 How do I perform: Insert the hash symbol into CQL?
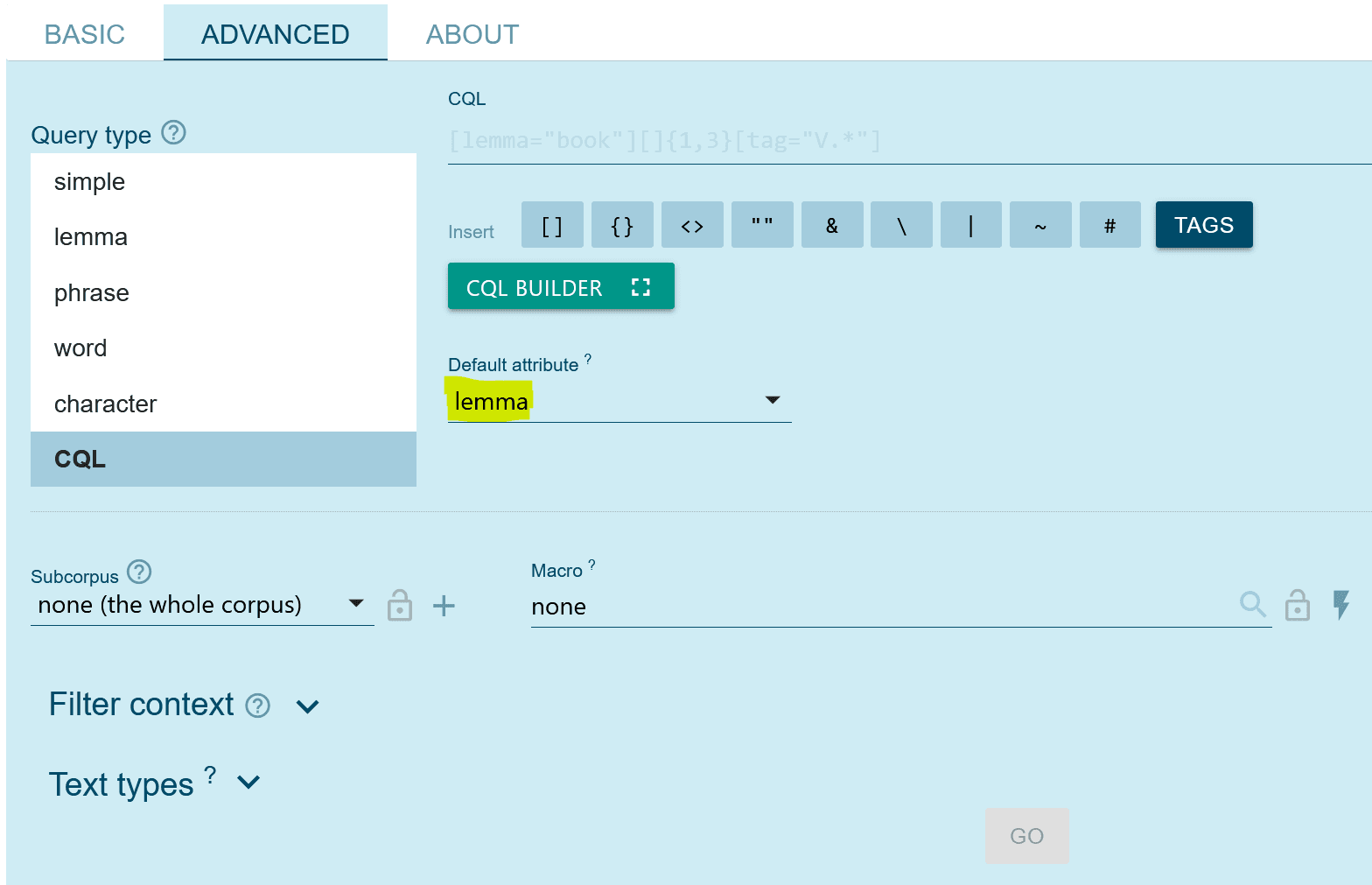1109,226
